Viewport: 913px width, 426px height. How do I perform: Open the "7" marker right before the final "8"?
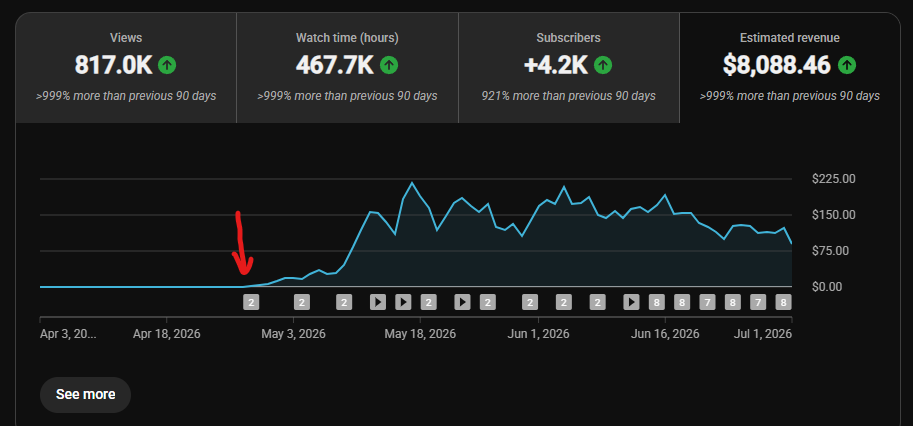point(758,302)
